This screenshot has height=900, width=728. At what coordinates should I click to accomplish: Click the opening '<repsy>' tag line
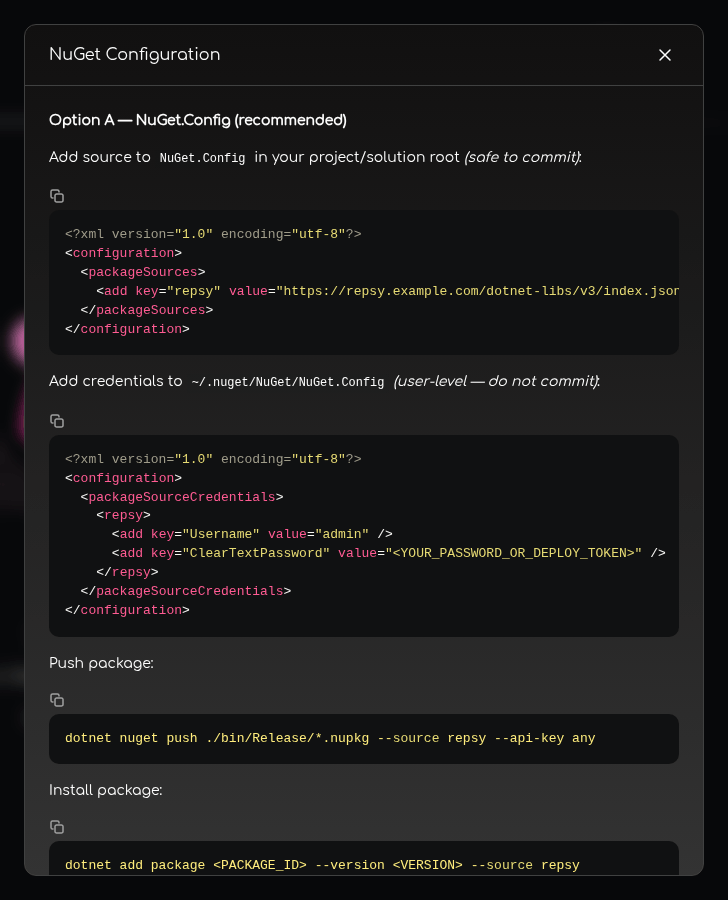(123, 515)
